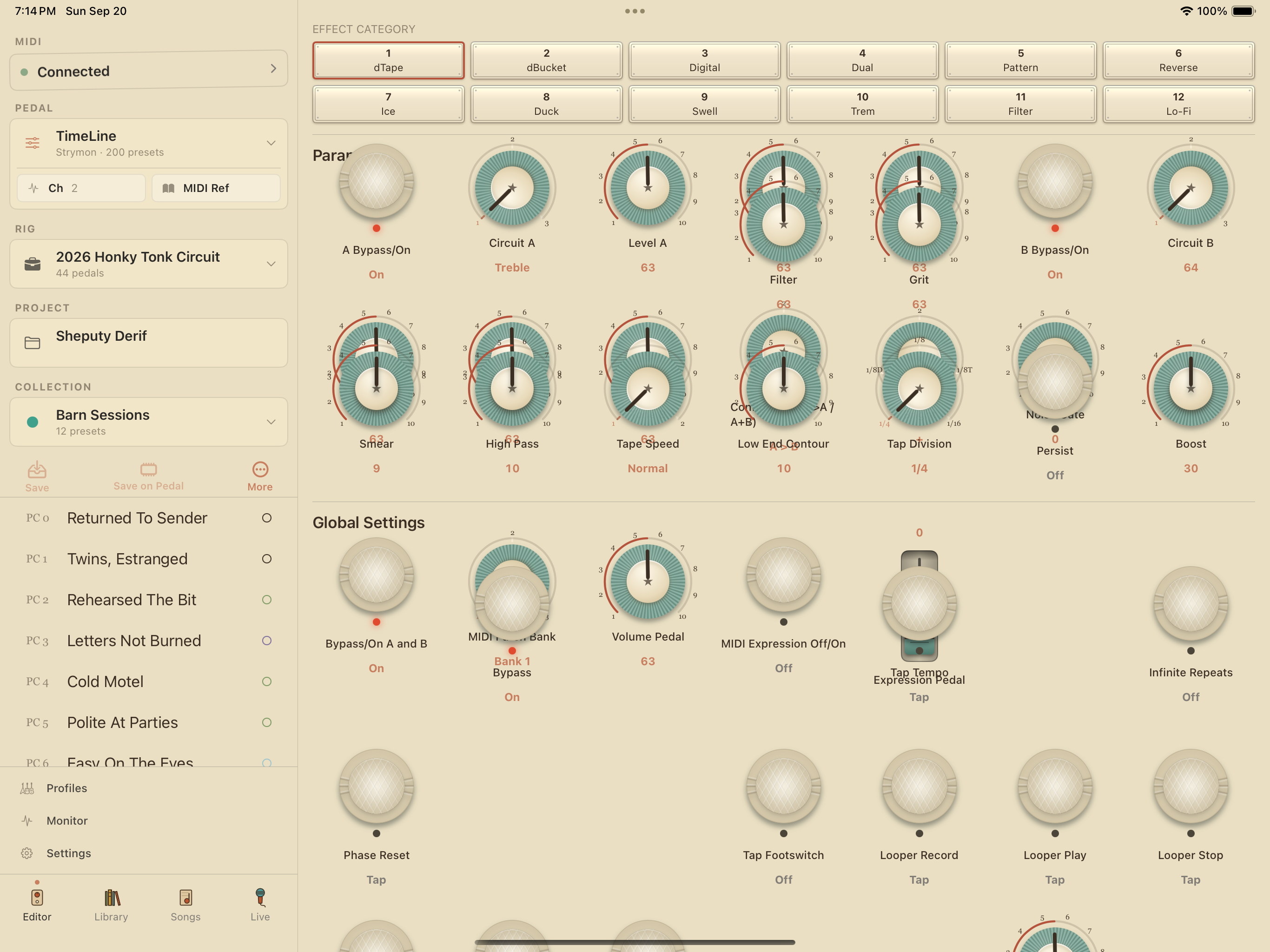Toggle the B Bypass/On button
The height and width of the screenshot is (952, 1270).
(x=1055, y=181)
